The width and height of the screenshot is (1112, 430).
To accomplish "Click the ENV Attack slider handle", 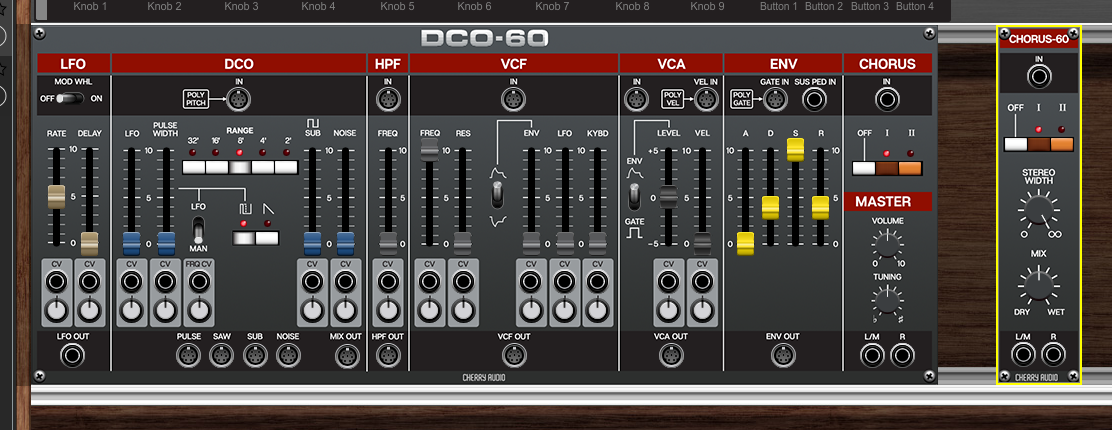I will click(745, 243).
